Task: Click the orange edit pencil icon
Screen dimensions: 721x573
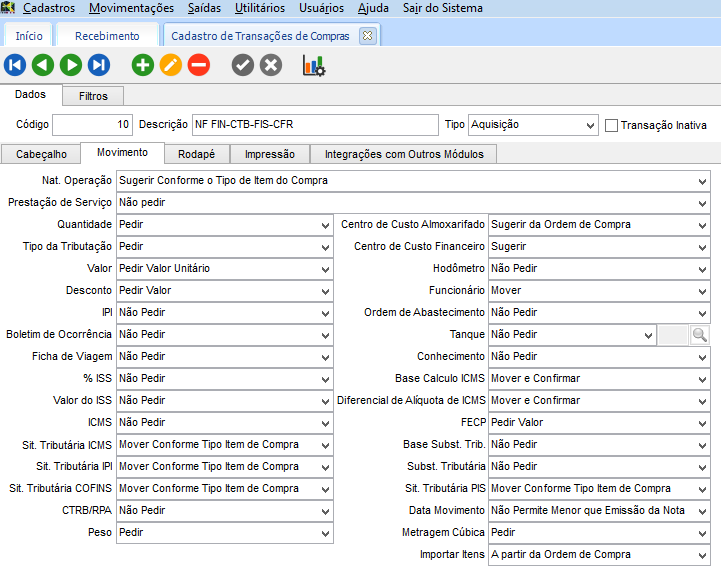Action: click(171, 65)
